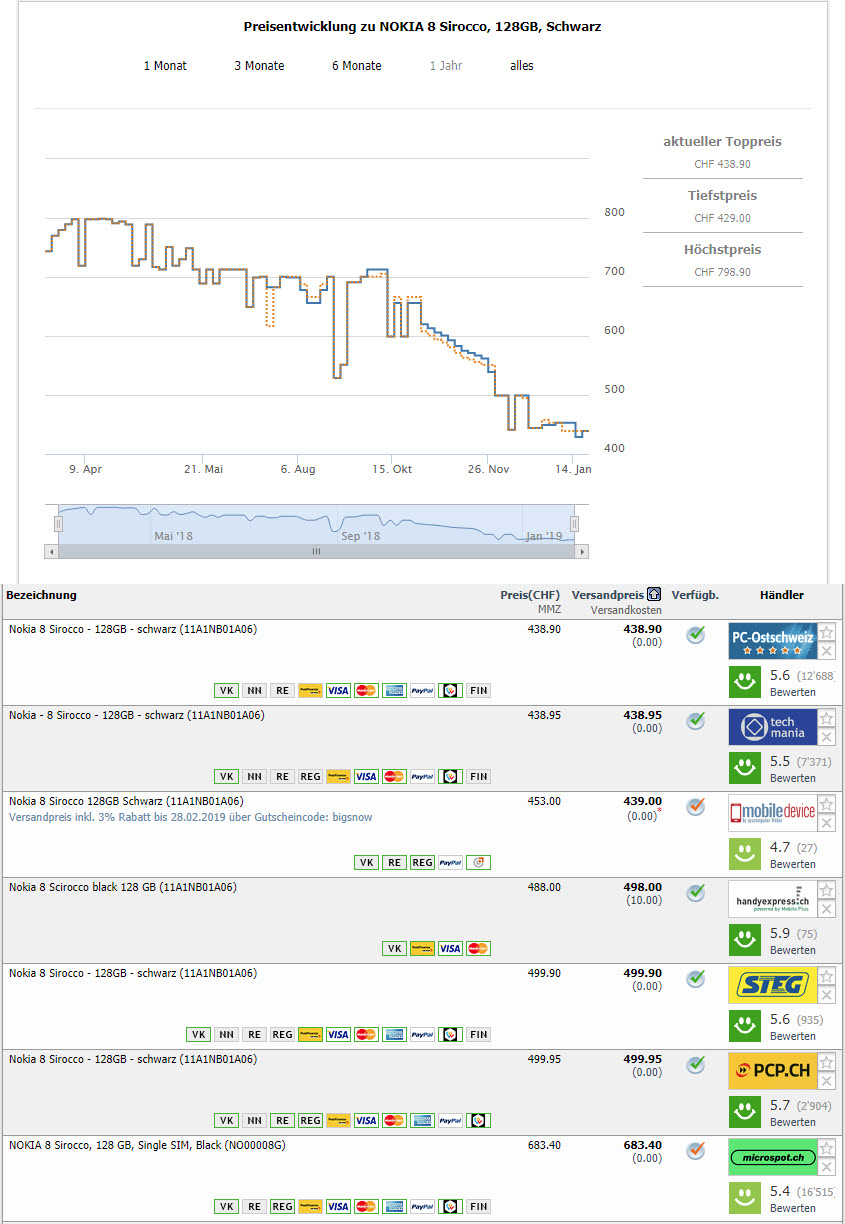
Task: Hide PCP.CH offer with X icon
Action: coord(827,1081)
